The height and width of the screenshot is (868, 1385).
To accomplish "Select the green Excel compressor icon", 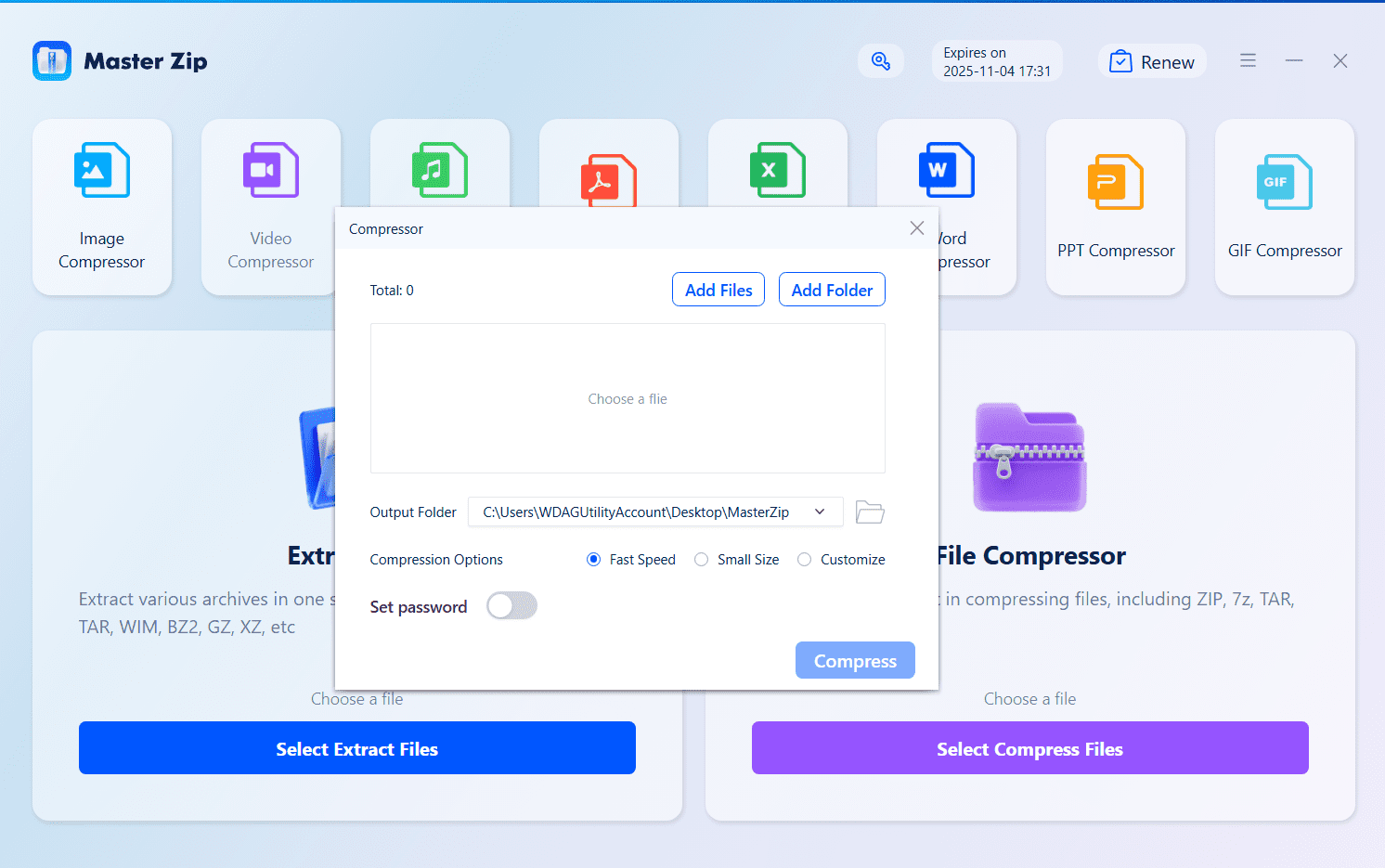I will click(778, 170).
